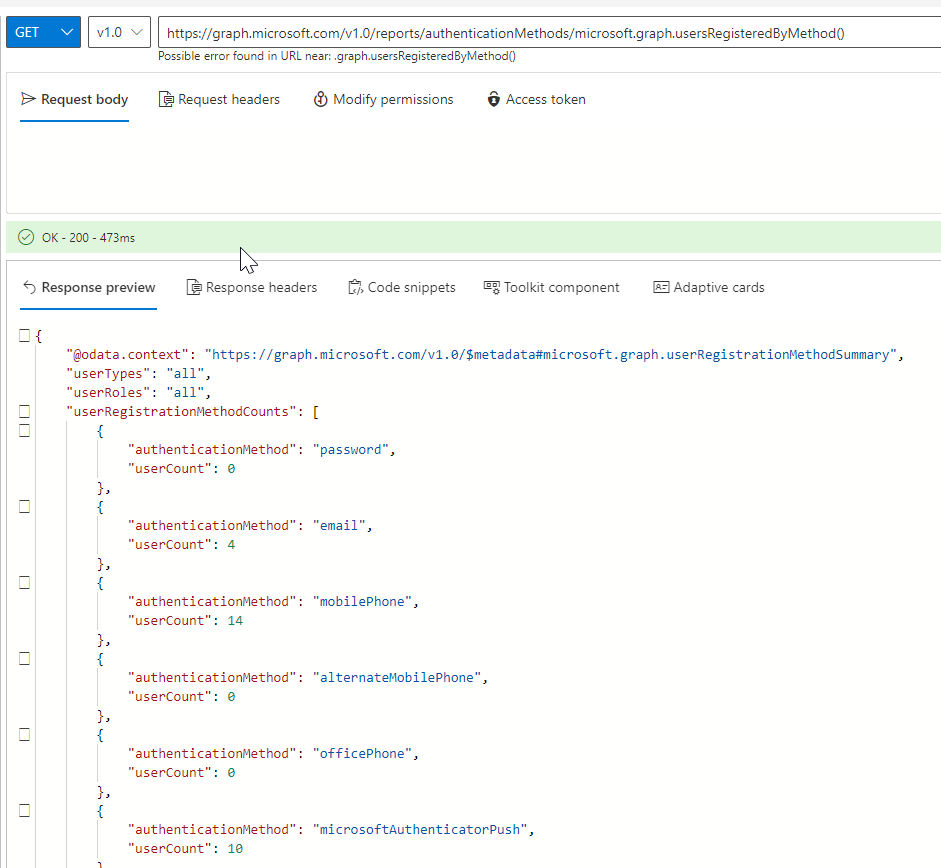Click the "Possible error found in URL" warning

pos(337,56)
